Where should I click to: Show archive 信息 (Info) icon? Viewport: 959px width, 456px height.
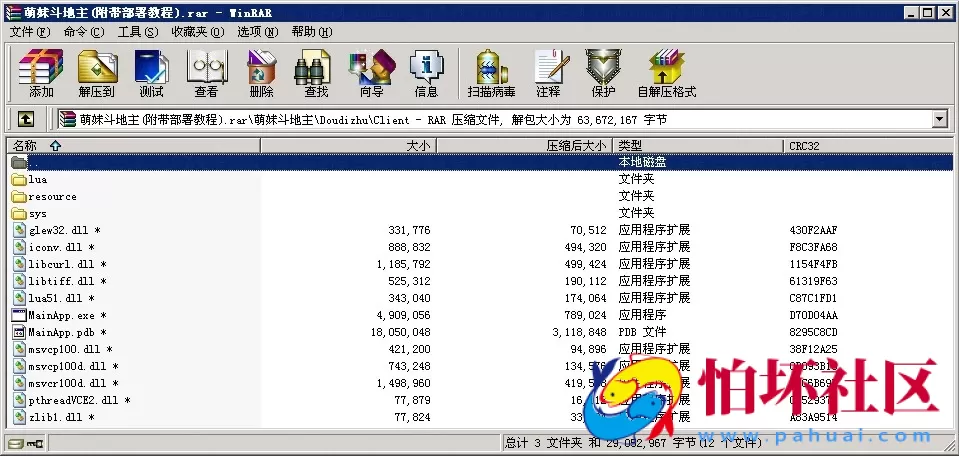pyautogui.click(x=426, y=73)
